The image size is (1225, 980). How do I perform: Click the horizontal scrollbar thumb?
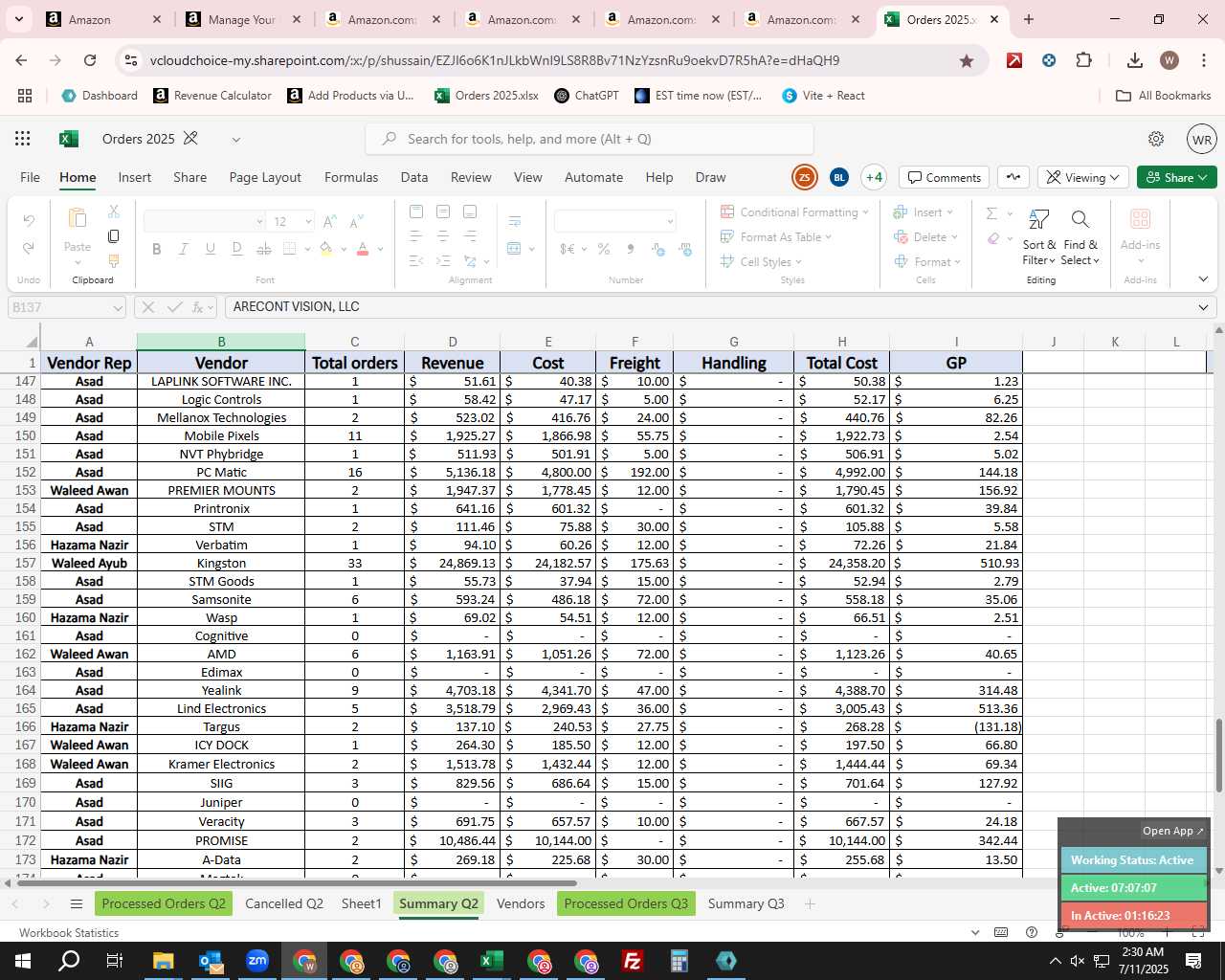pos(297,882)
